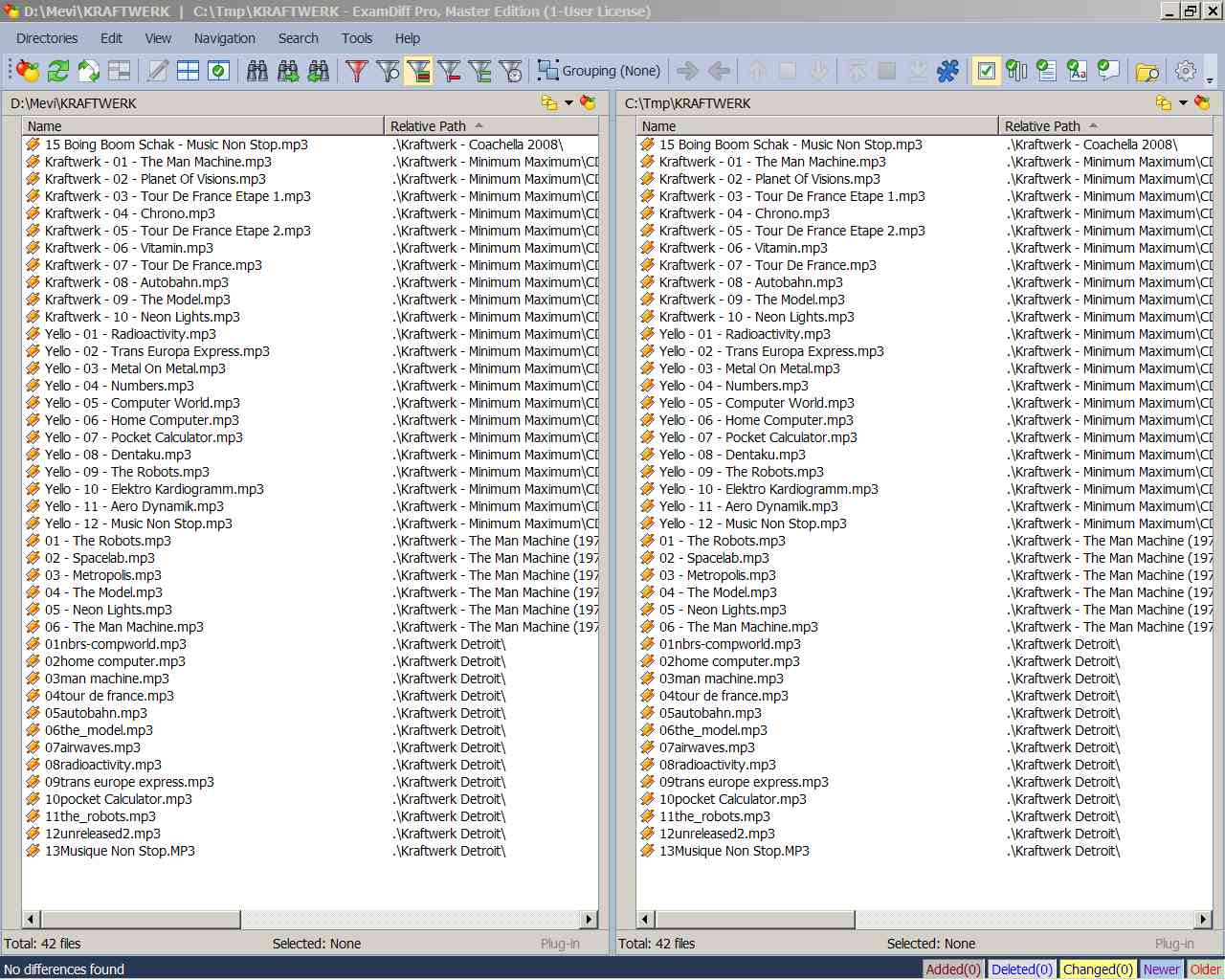Viewport: 1225px width, 980px height.
Task: Click the swap panes layout icon
Action: pyautogui.click(x=119, y=71)
